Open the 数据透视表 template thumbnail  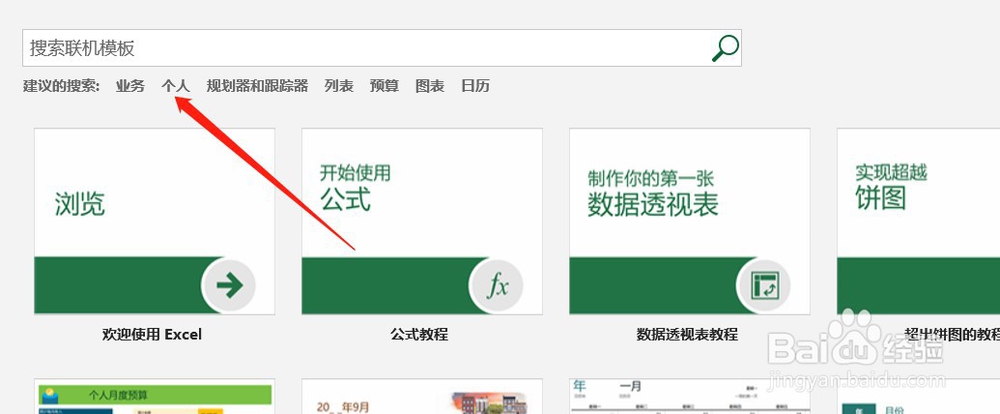click(690, 221)
